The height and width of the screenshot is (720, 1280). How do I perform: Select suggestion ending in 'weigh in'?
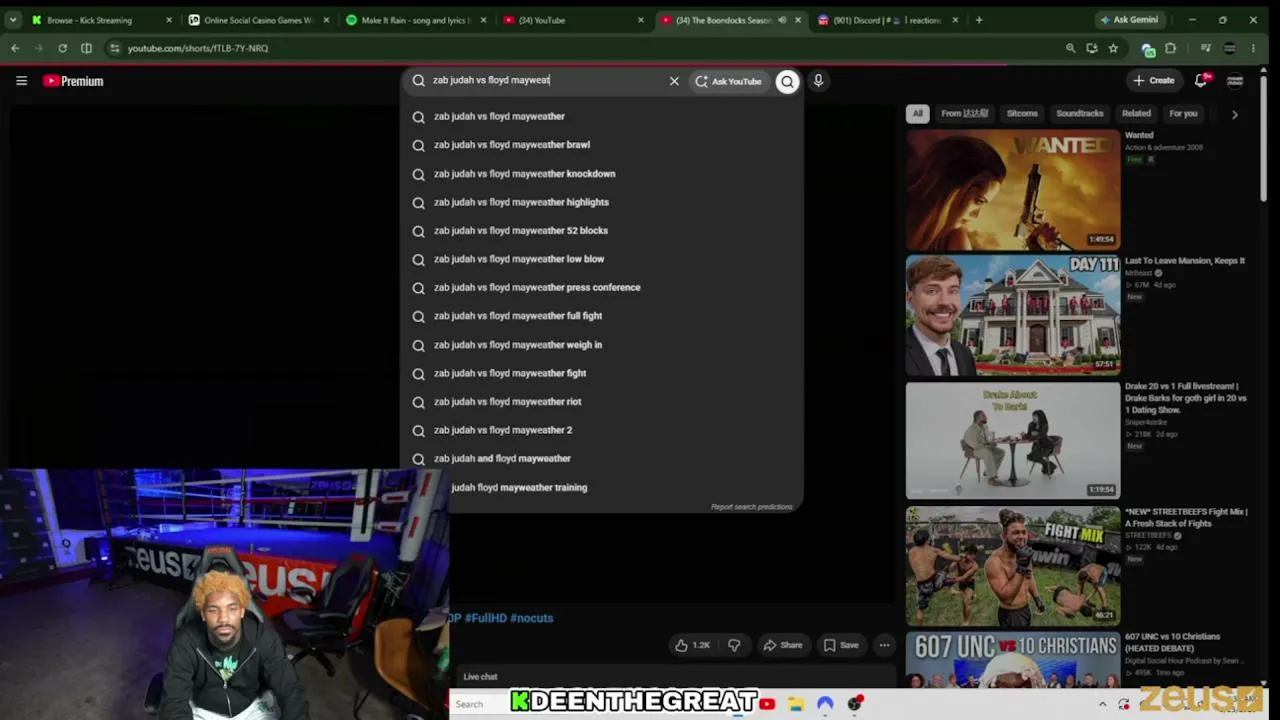tap(603, 345)
